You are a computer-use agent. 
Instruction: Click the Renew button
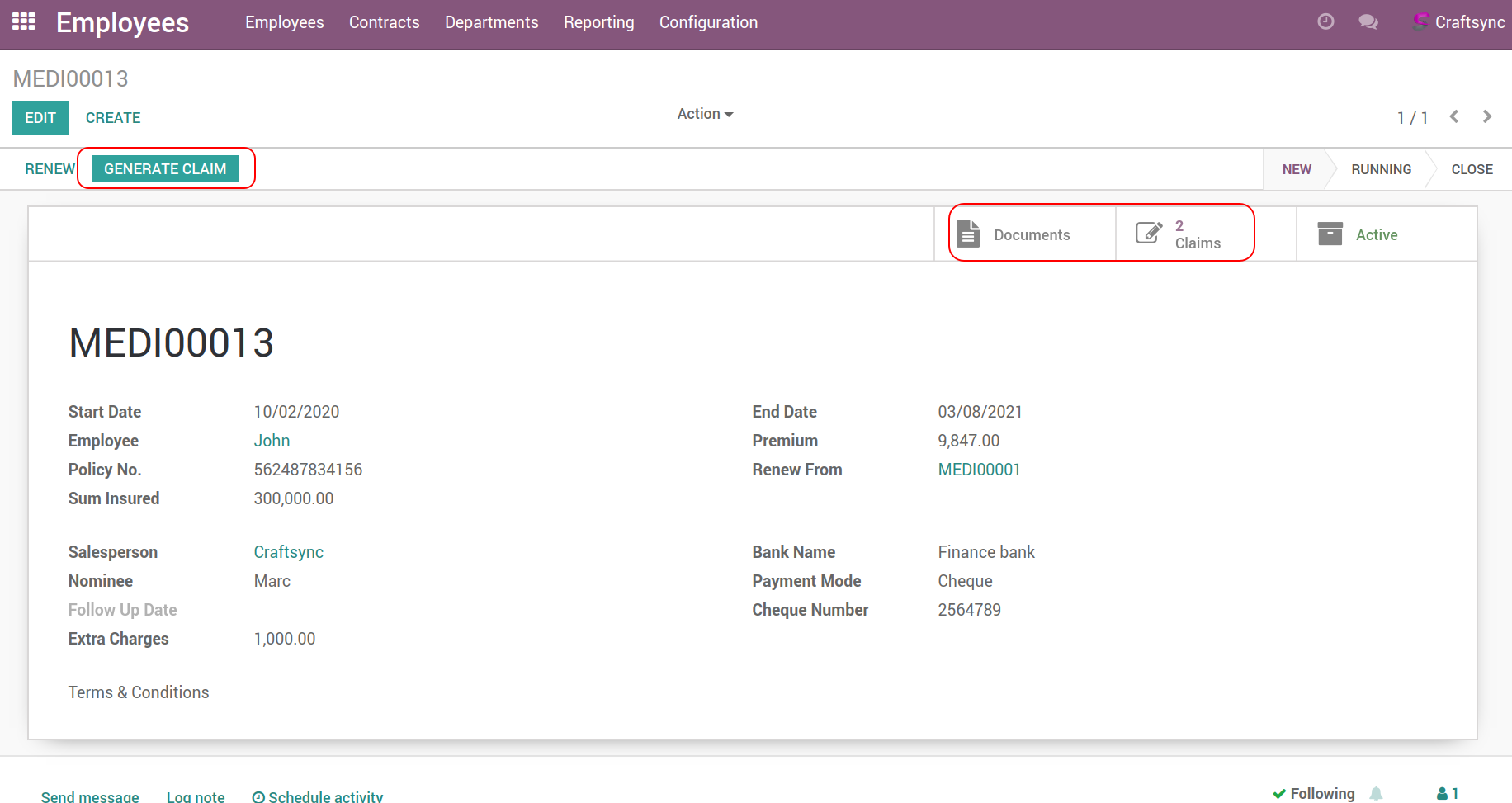50,168
